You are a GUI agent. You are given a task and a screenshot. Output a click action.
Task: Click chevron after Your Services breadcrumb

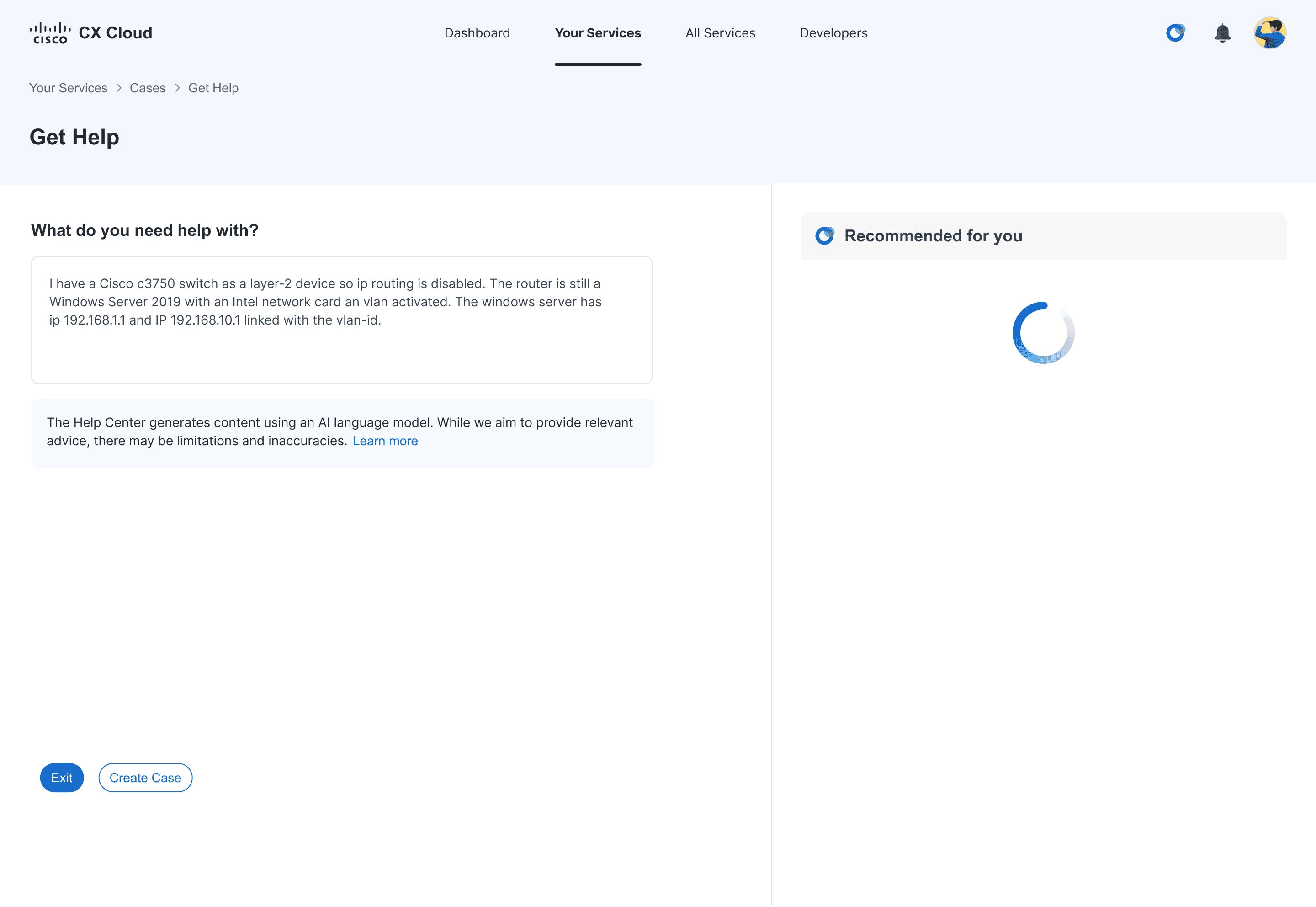click(119, 88)
